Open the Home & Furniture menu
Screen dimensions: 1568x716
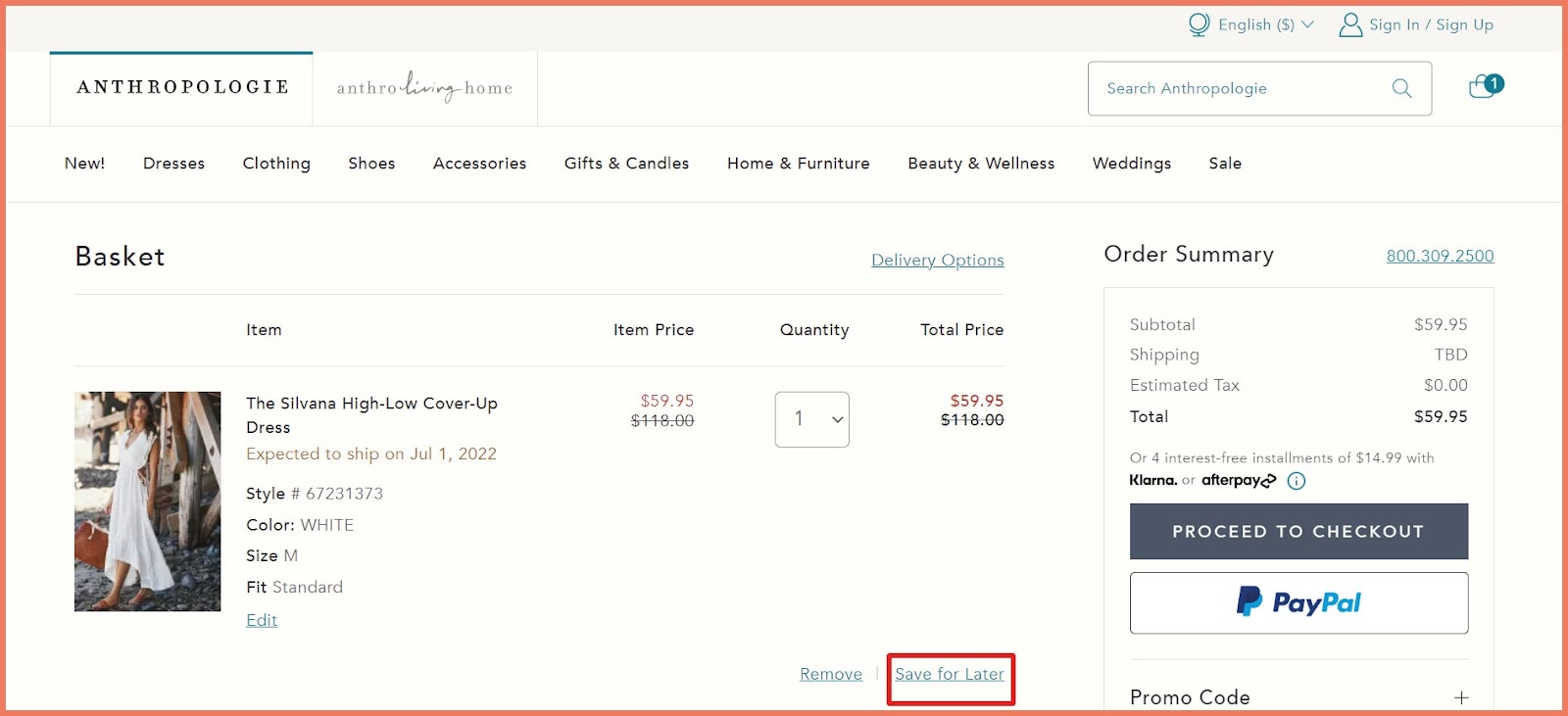tap(798, 164)
